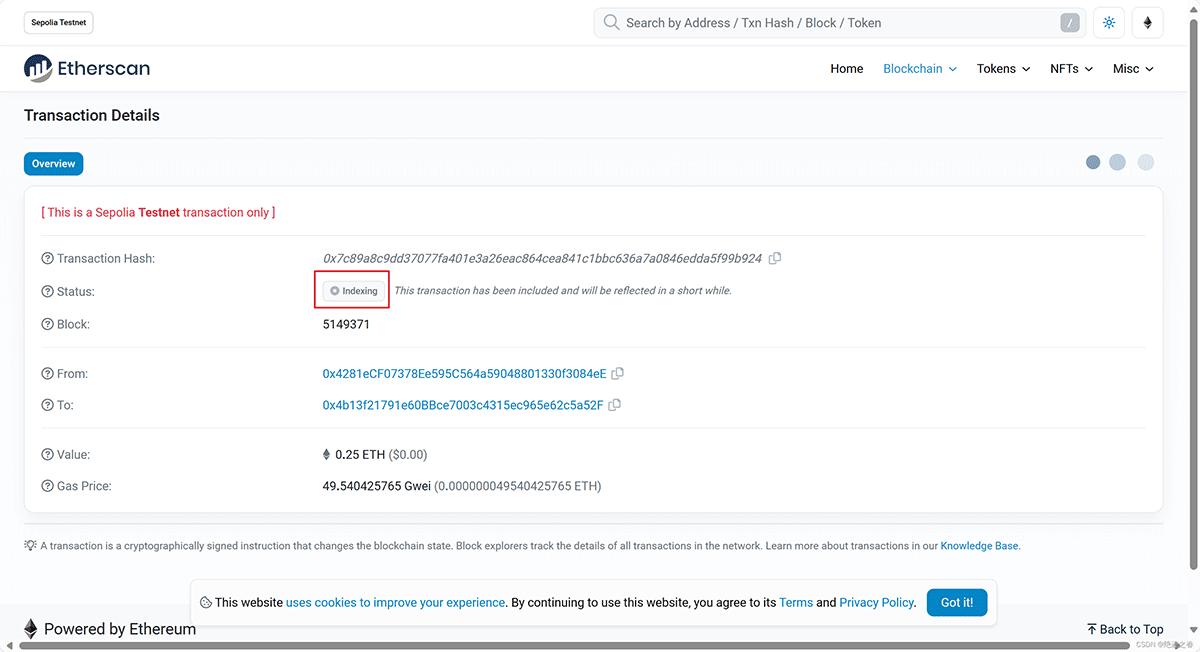1200x652 pixels.
Task: Click the help icon beside Transaction Hash
Action: pos(47,259)
